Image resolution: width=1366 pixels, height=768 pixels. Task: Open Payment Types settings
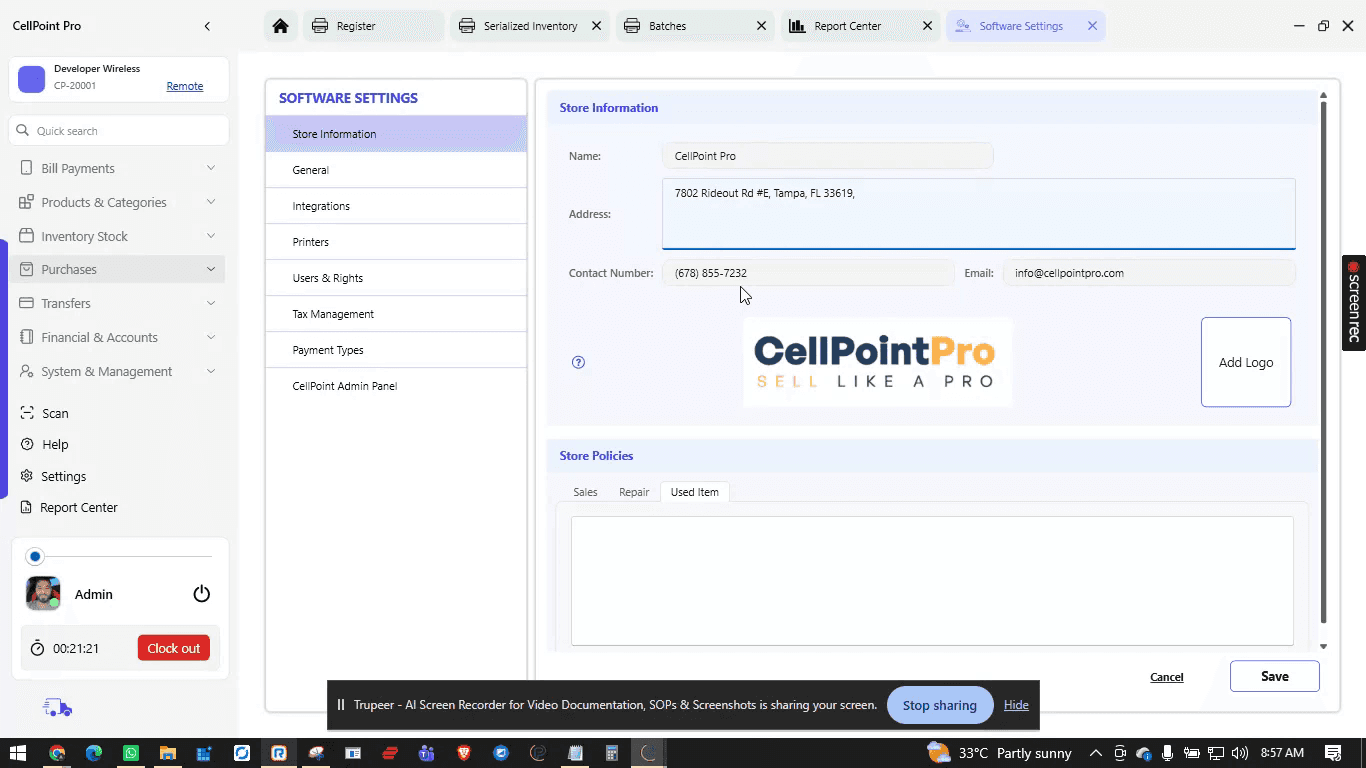pyautogui.click(x=396, y=350)
